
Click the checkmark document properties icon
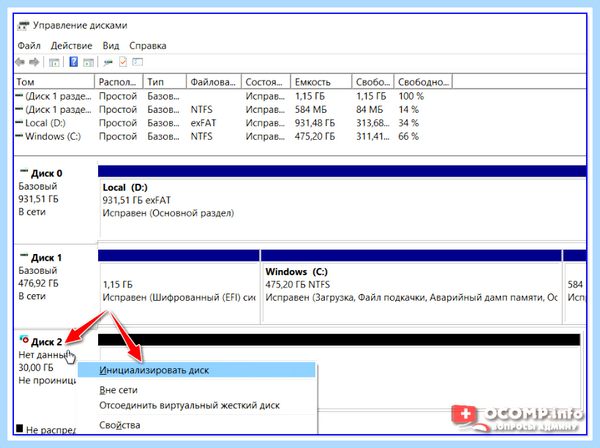pyautogui.click(x=123, y=62)
